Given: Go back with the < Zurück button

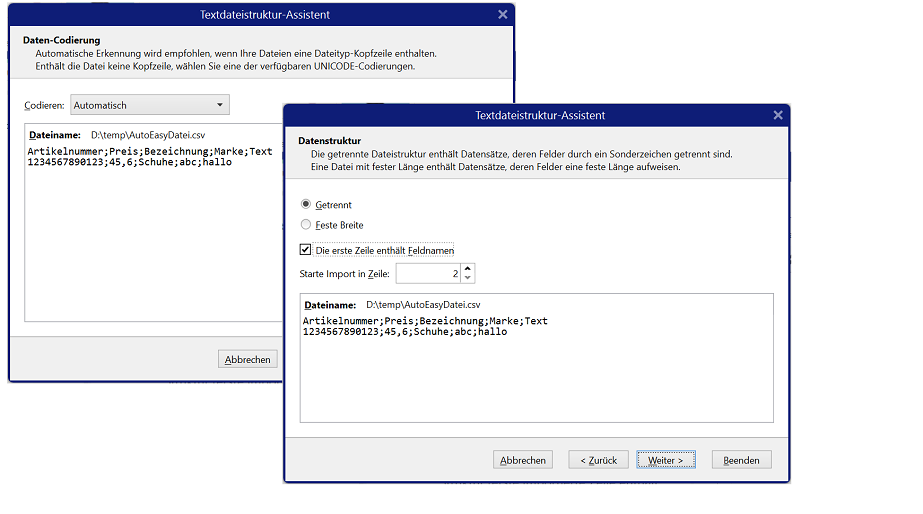Looking at the screenshot, I should pyautogui.click(x=599, y=460).
